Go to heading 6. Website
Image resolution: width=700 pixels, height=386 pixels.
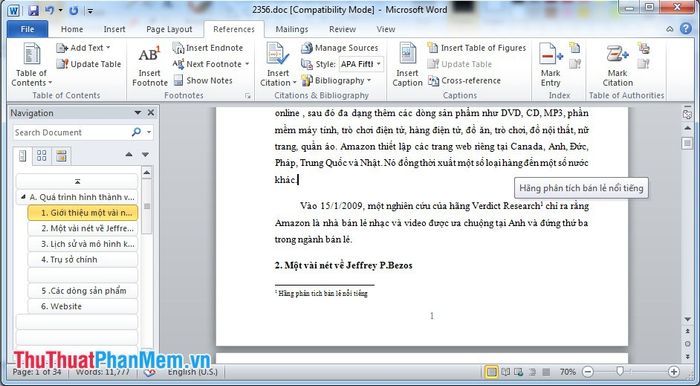coord(83,306)
